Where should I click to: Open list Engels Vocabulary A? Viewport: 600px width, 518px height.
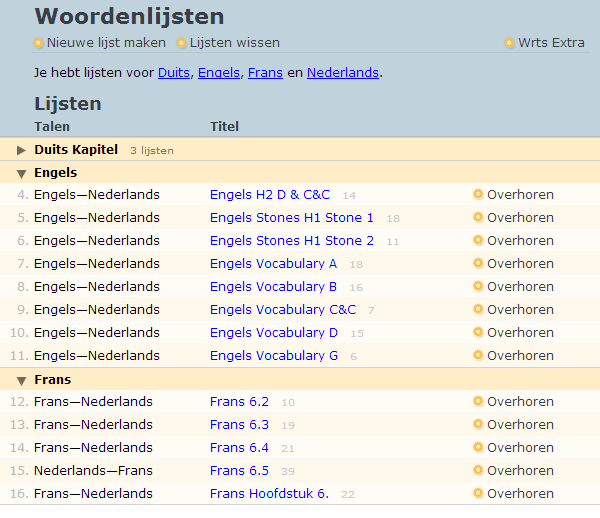coord(273,264)
